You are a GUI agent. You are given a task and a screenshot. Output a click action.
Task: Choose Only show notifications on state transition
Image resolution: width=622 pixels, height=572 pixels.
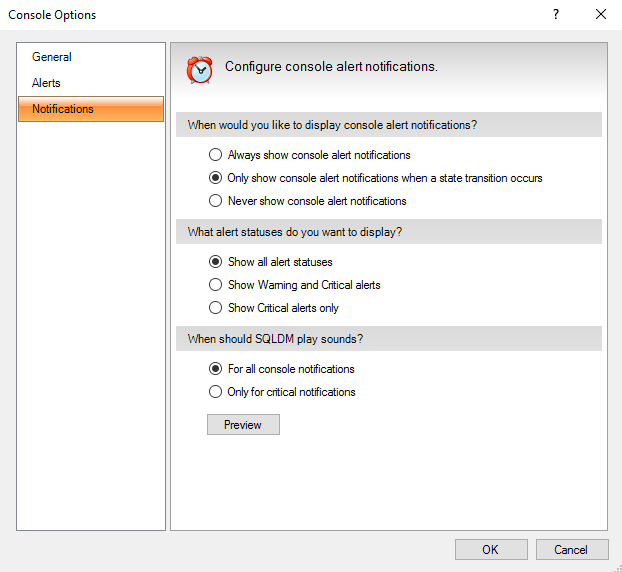215,178
